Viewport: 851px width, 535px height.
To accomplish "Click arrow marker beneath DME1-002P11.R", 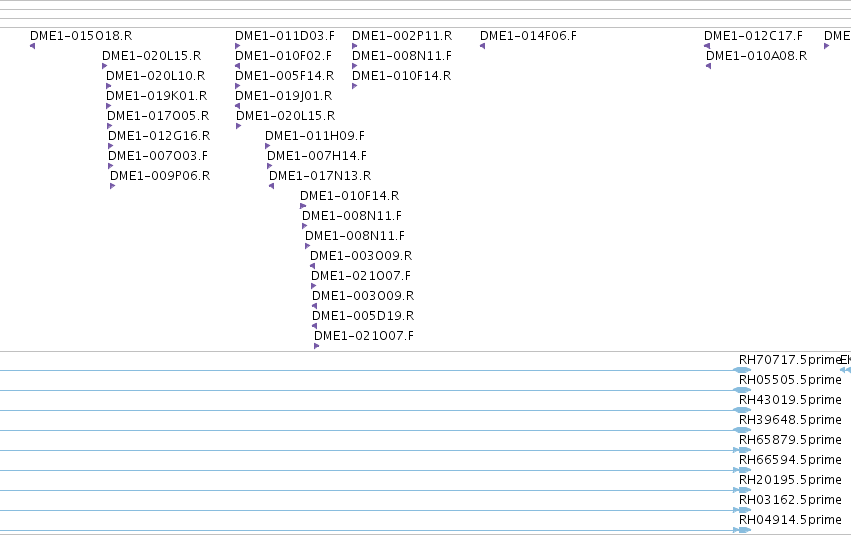I will (355, 46).
